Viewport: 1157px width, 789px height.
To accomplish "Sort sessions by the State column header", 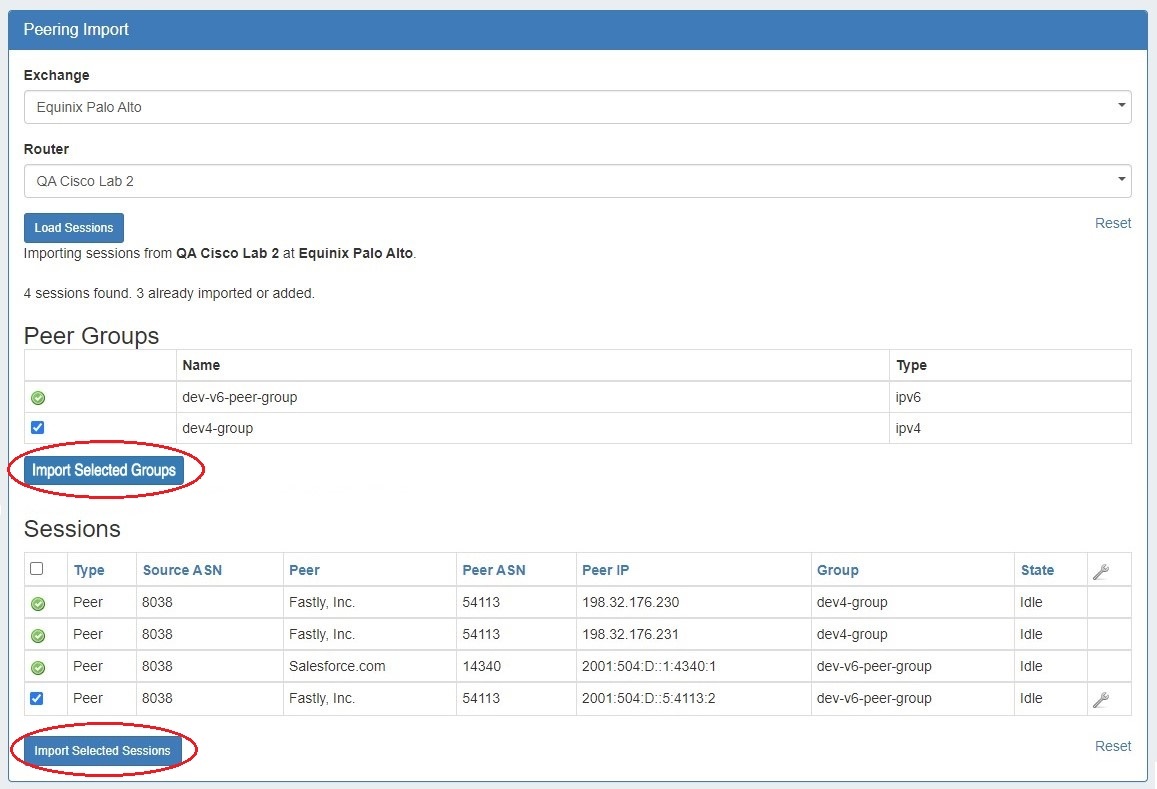I will [x=1037, y=570].
